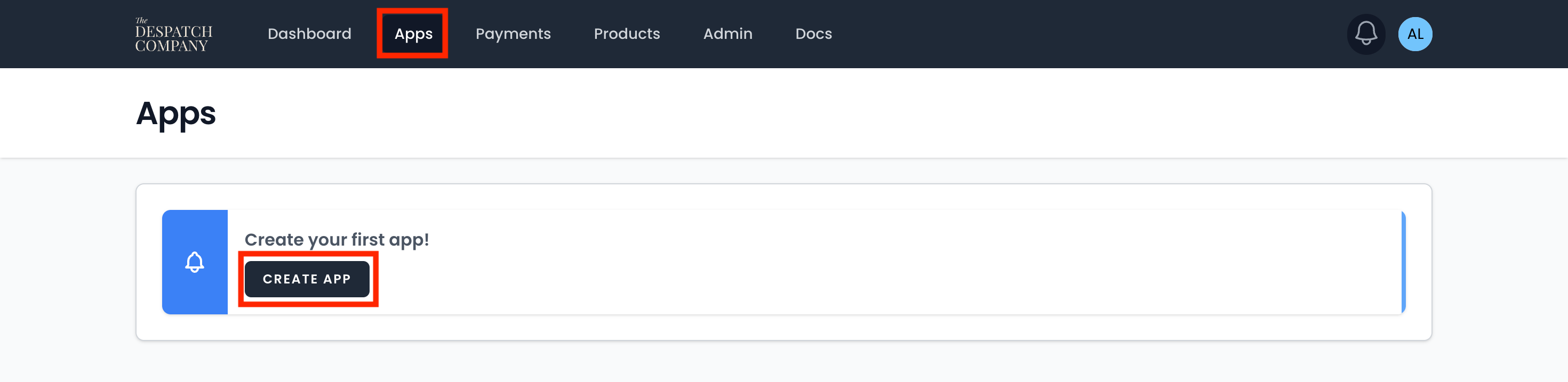Click The Despatch Company logo
This screenshot has height=382, width=1568.
pos(173,35)
